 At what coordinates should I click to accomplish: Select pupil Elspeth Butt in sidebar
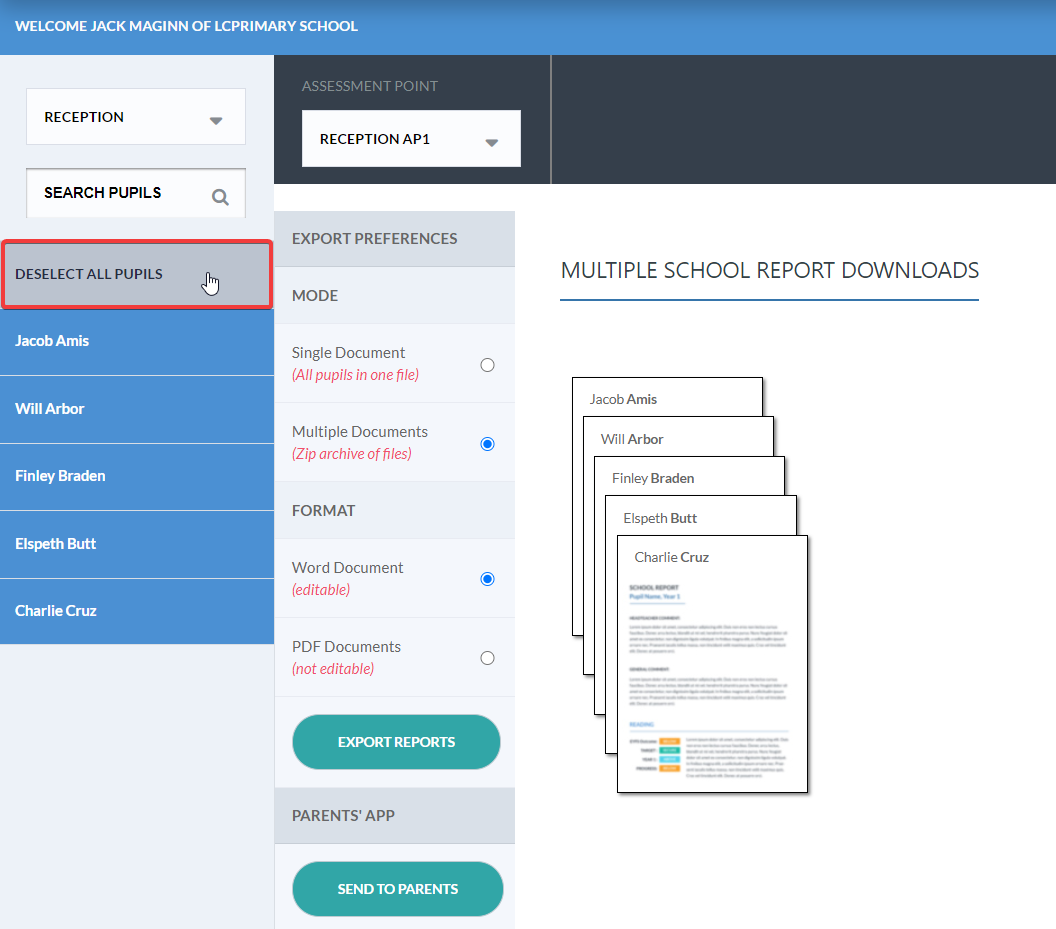[x=137, y=544]
